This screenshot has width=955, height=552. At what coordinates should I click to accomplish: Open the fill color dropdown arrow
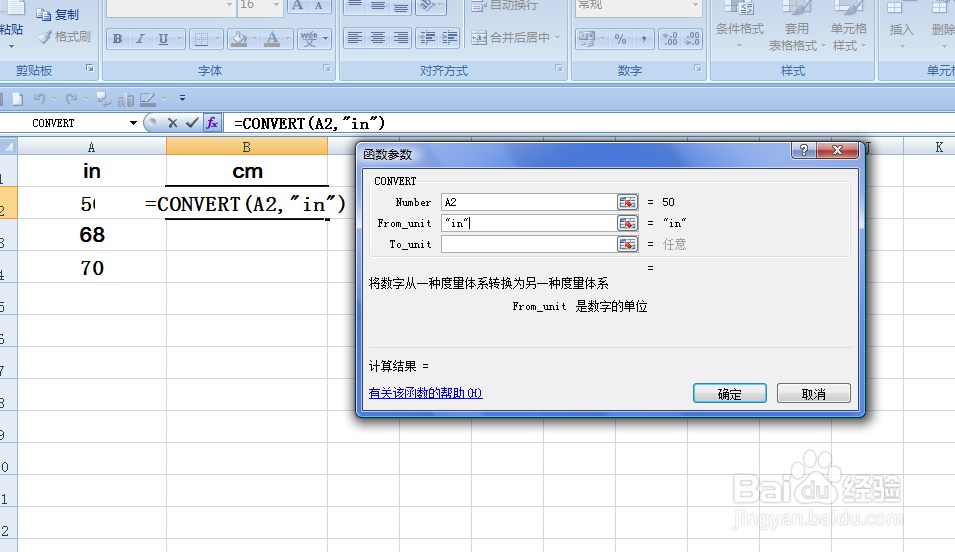255,39
